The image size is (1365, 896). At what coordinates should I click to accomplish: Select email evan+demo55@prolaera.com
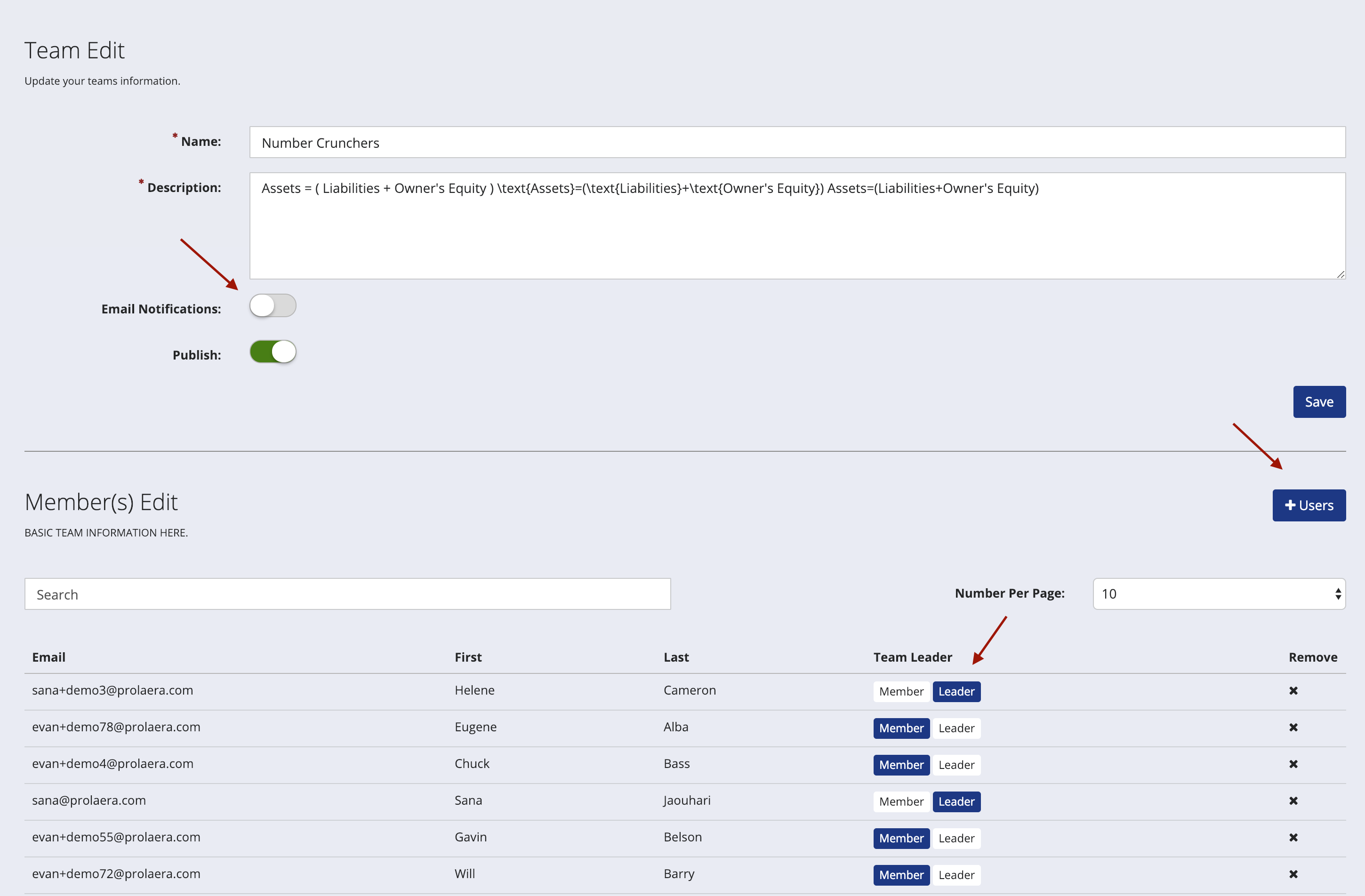pos(116,837)
